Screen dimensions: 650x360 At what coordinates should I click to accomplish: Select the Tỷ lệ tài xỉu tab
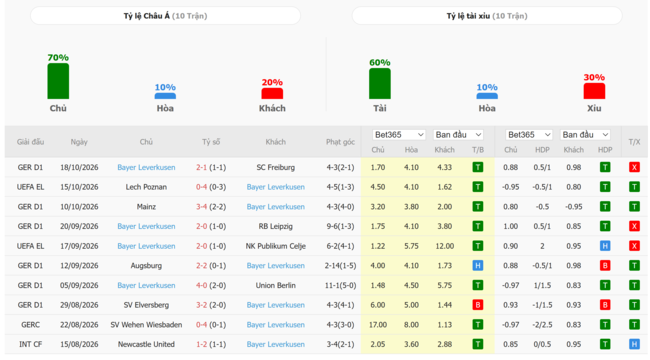(x=487, y=16)
